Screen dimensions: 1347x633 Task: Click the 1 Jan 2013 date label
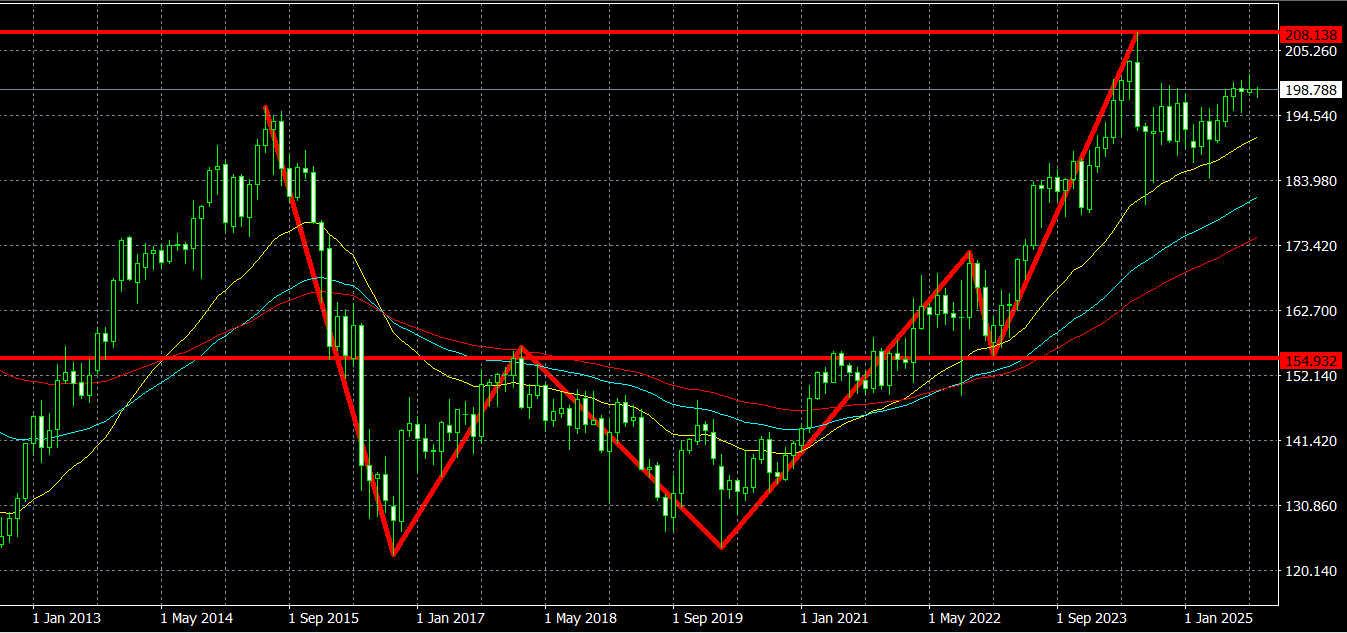[67, 619]
